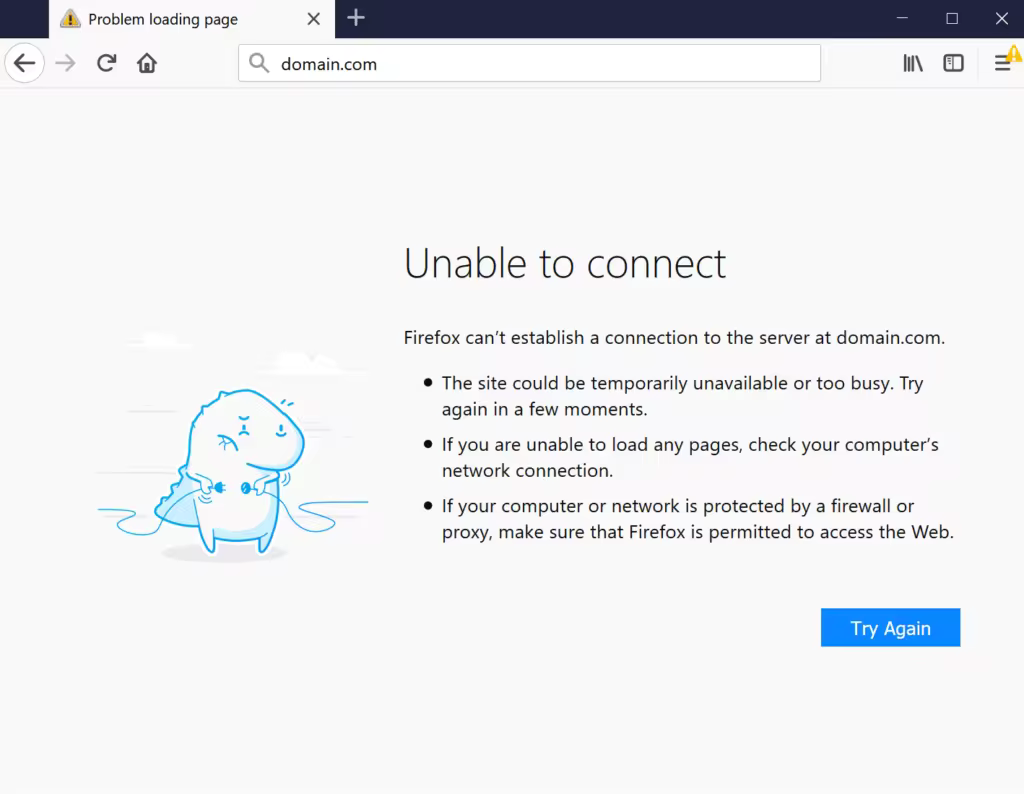Image resolution: width=1024 pixels, height=794 pixels.
Task: Go back using the back arrow
Action: point(25,63)
